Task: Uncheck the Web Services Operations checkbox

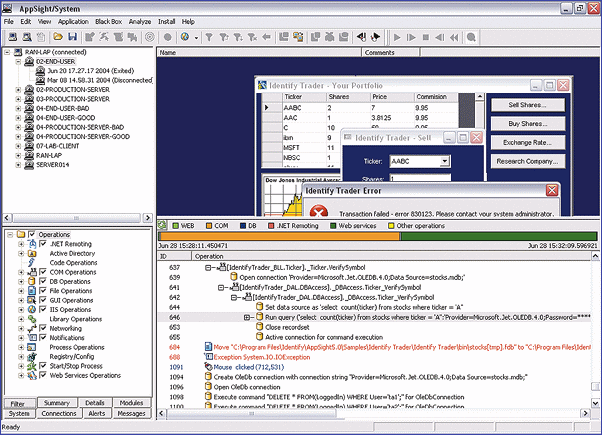Action: pyautogui.click(x=43, y=375)
